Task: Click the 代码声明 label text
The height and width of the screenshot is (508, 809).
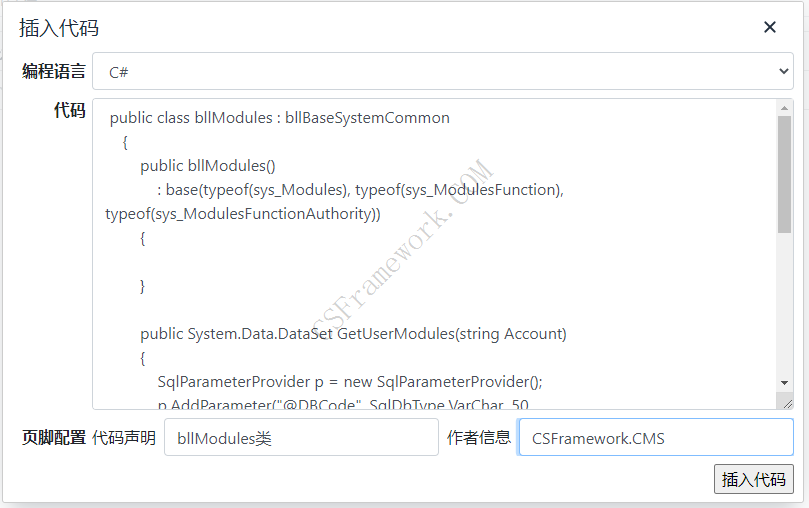Action: pos(124,437)
